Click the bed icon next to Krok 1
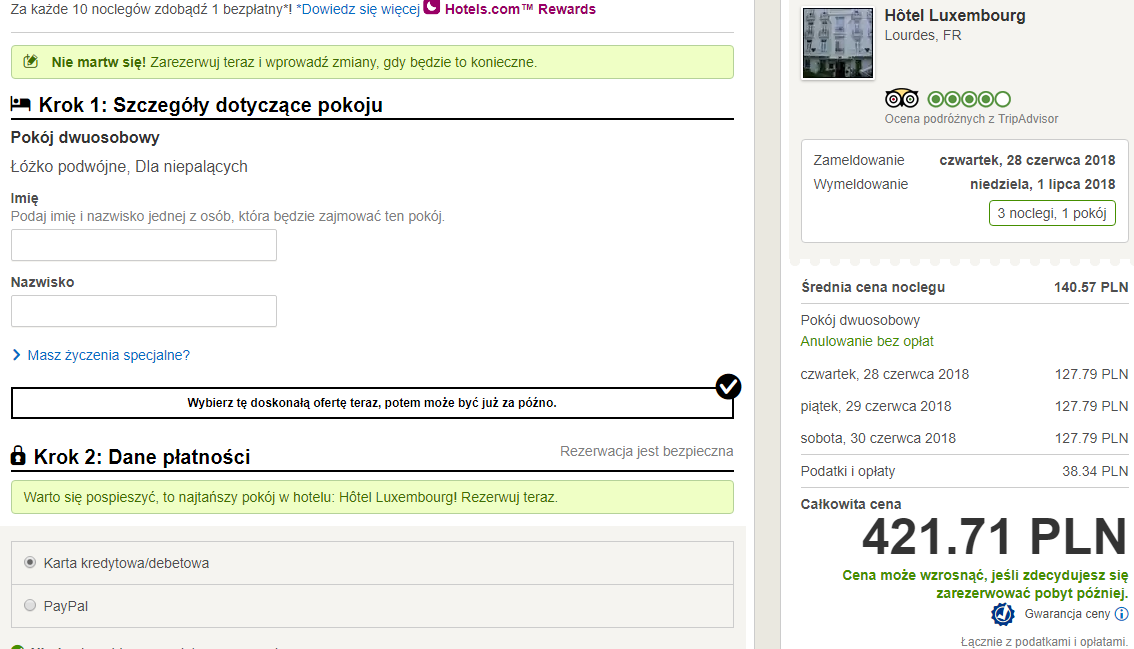This screenshot has width=1134, height=649. [x=20, y=104]
